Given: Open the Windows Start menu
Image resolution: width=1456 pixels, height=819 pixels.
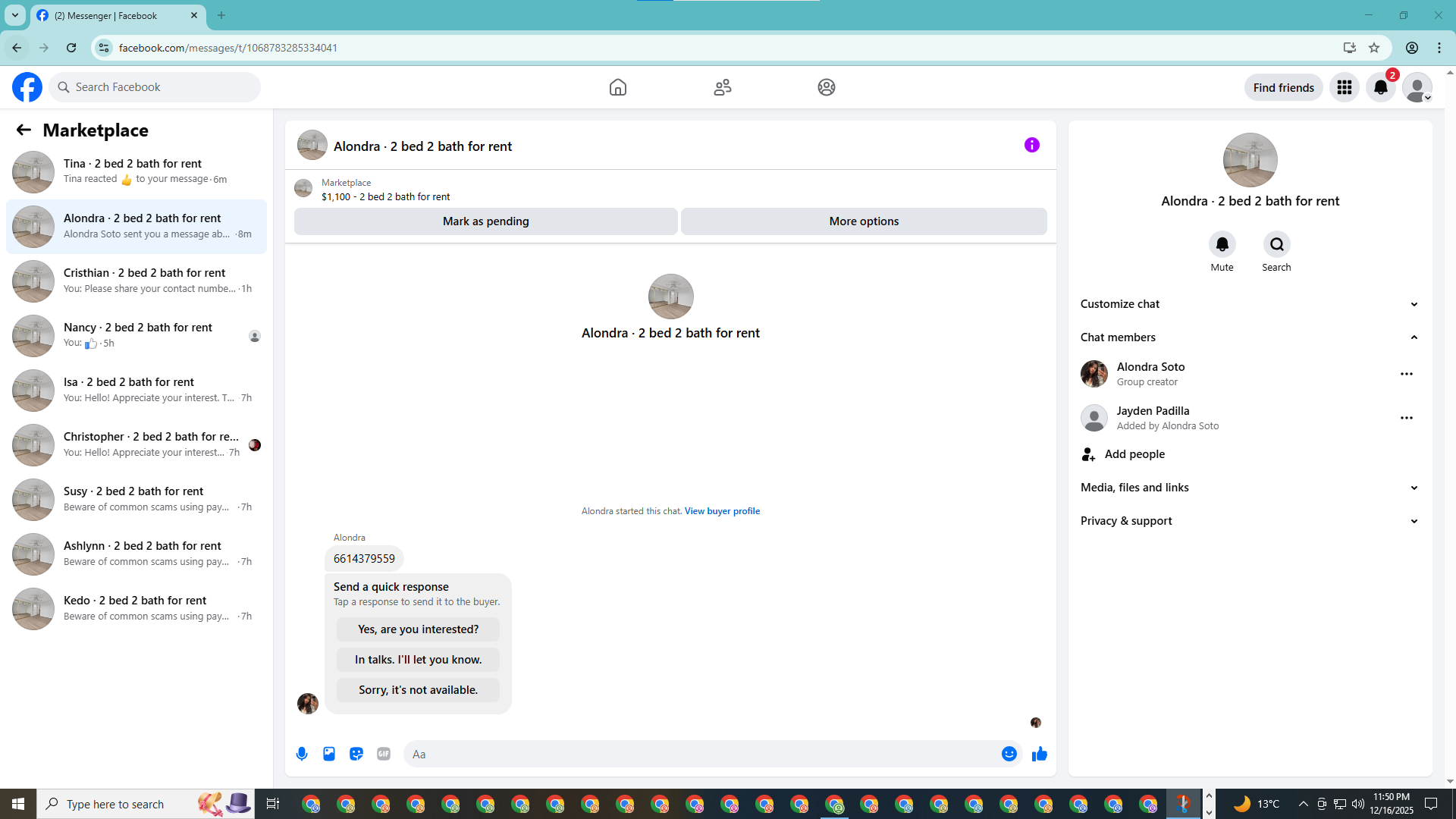Looking at the screenshot, I should [18, 804].
